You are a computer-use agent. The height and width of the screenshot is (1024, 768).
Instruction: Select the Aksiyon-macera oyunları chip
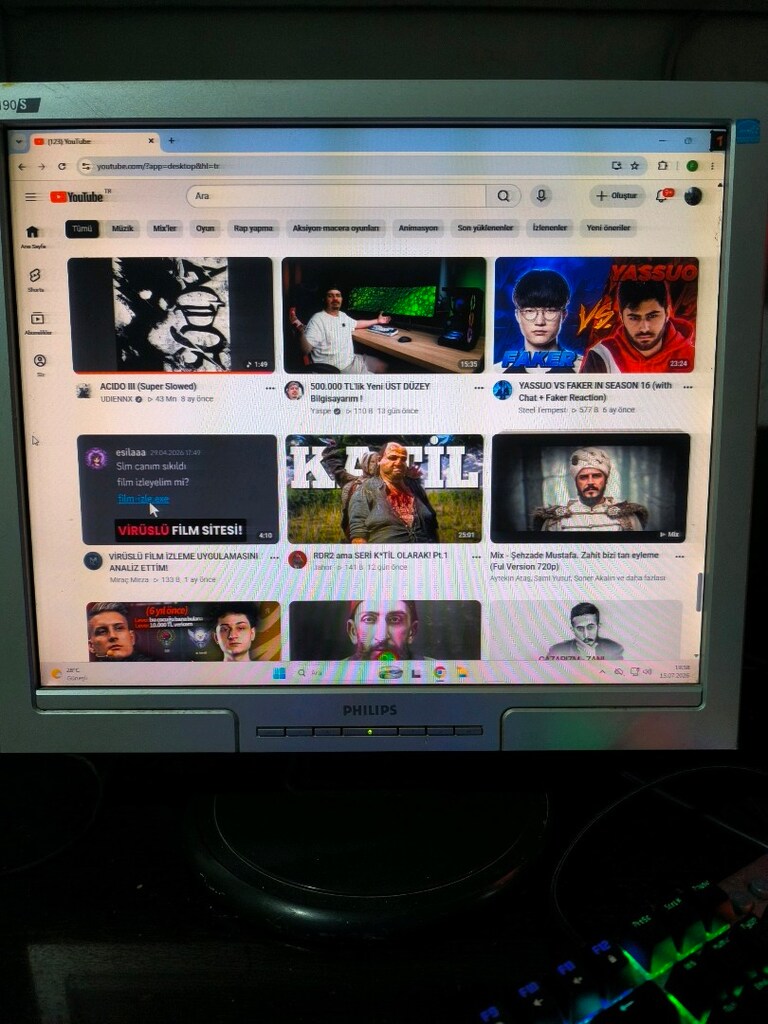[x=336, y=228]
